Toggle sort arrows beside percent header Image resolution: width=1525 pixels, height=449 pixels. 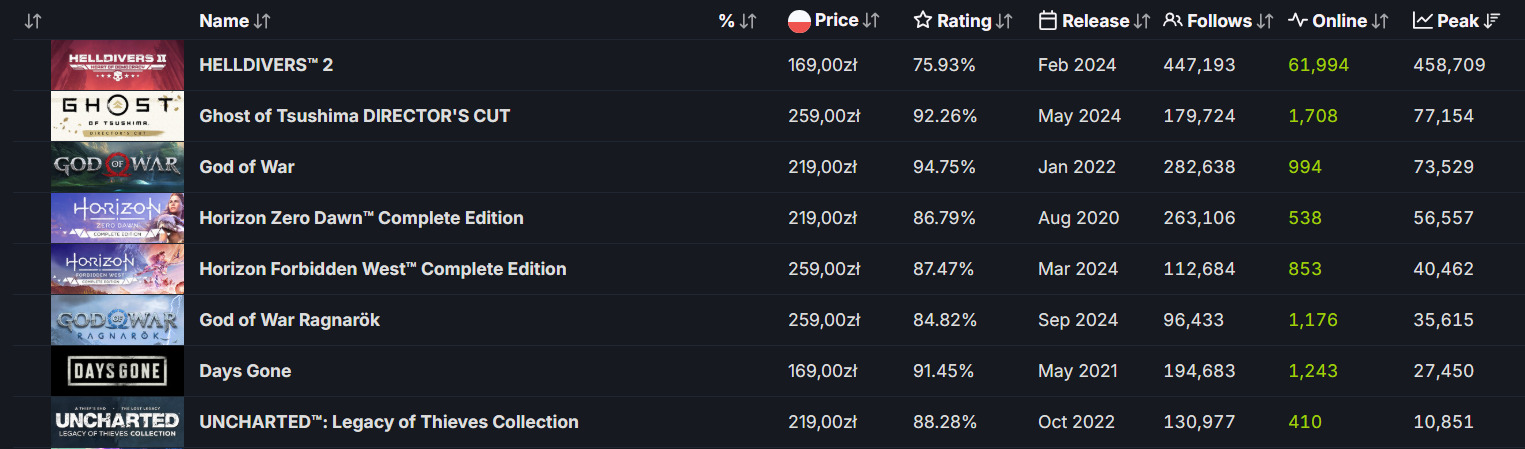click(747, 21)
